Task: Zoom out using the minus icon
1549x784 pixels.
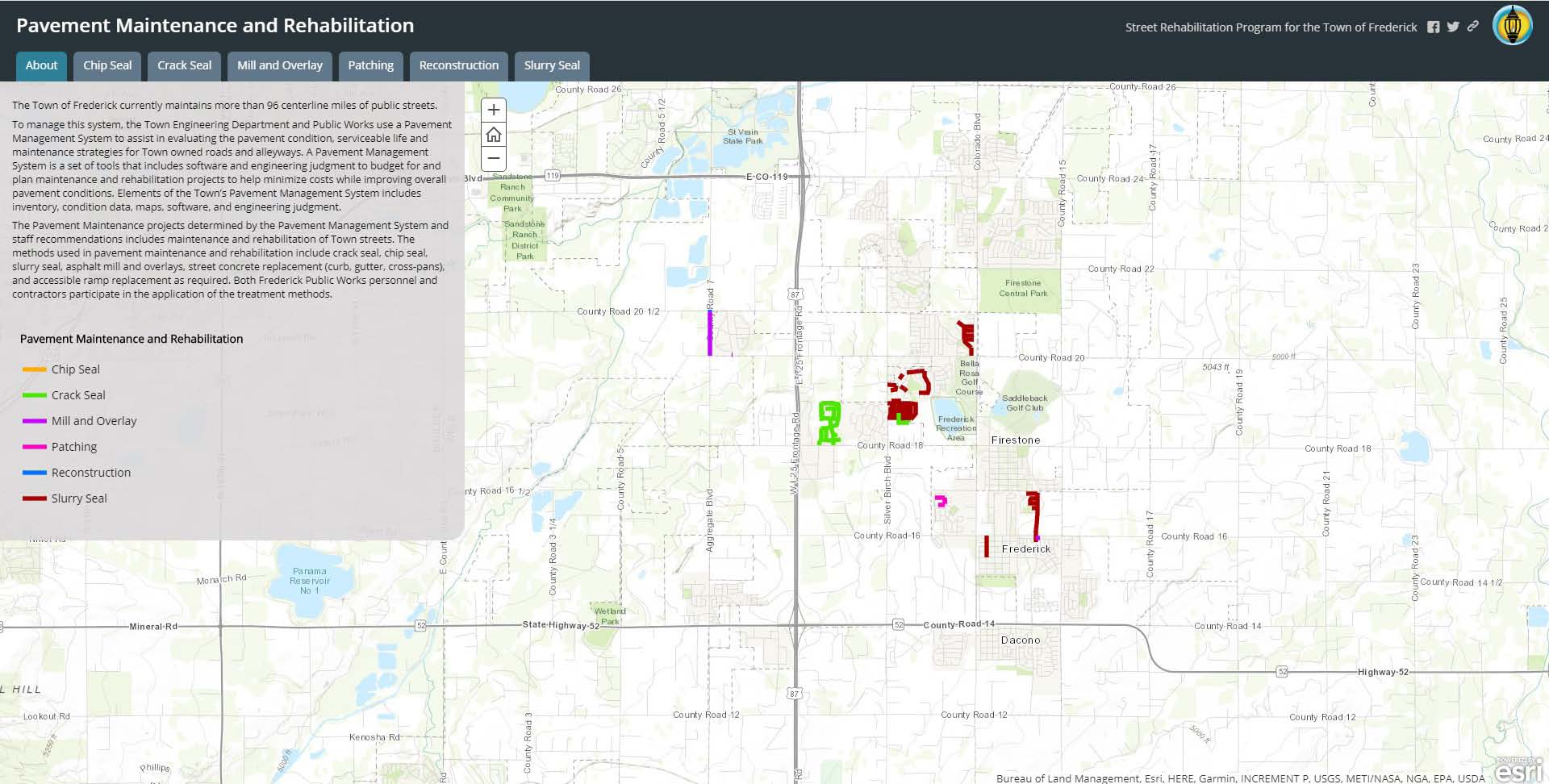Action: click(493, 158)
